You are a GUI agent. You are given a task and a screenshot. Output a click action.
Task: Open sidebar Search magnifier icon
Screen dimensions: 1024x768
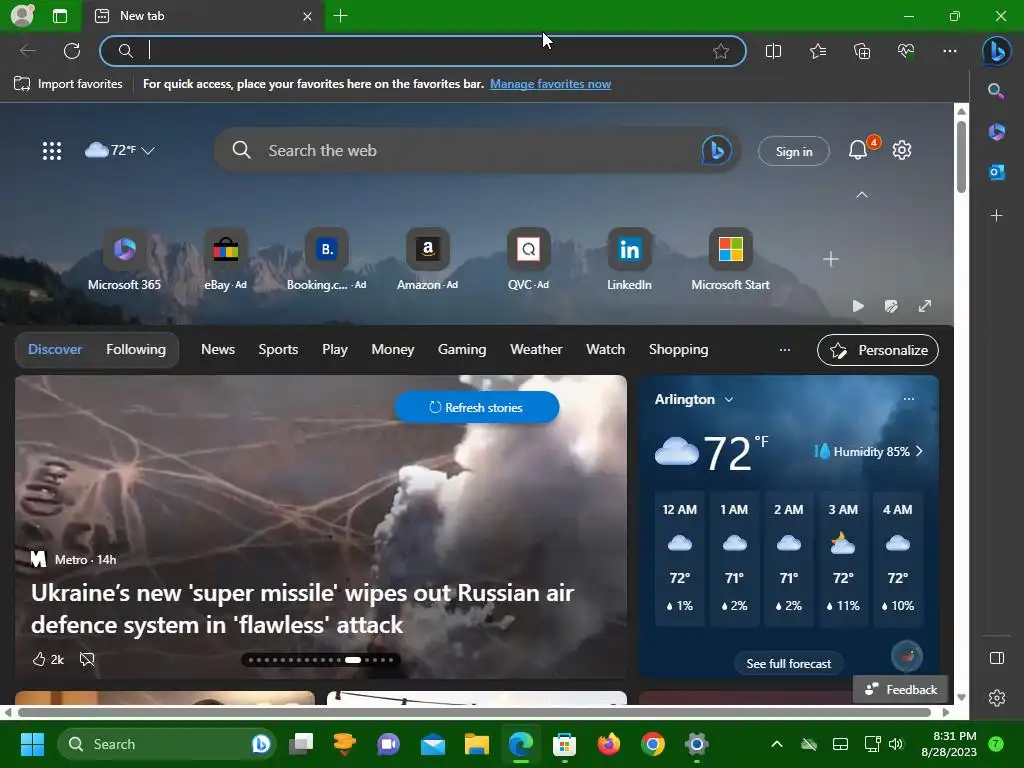[996, 91]
